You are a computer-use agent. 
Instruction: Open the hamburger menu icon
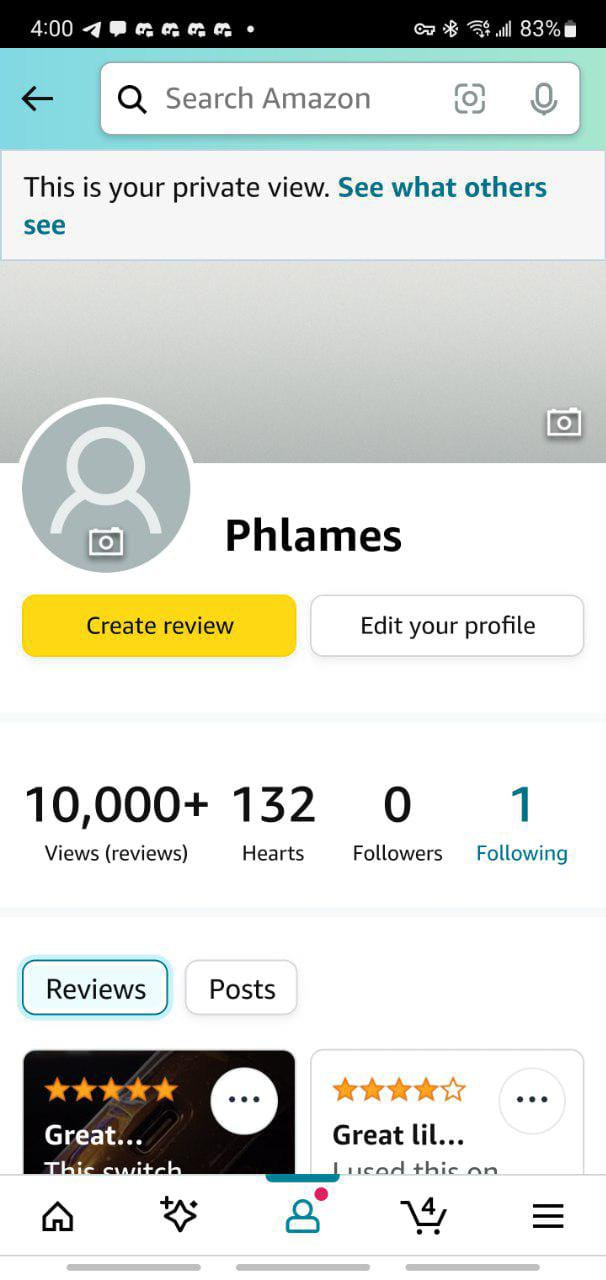547,1215
